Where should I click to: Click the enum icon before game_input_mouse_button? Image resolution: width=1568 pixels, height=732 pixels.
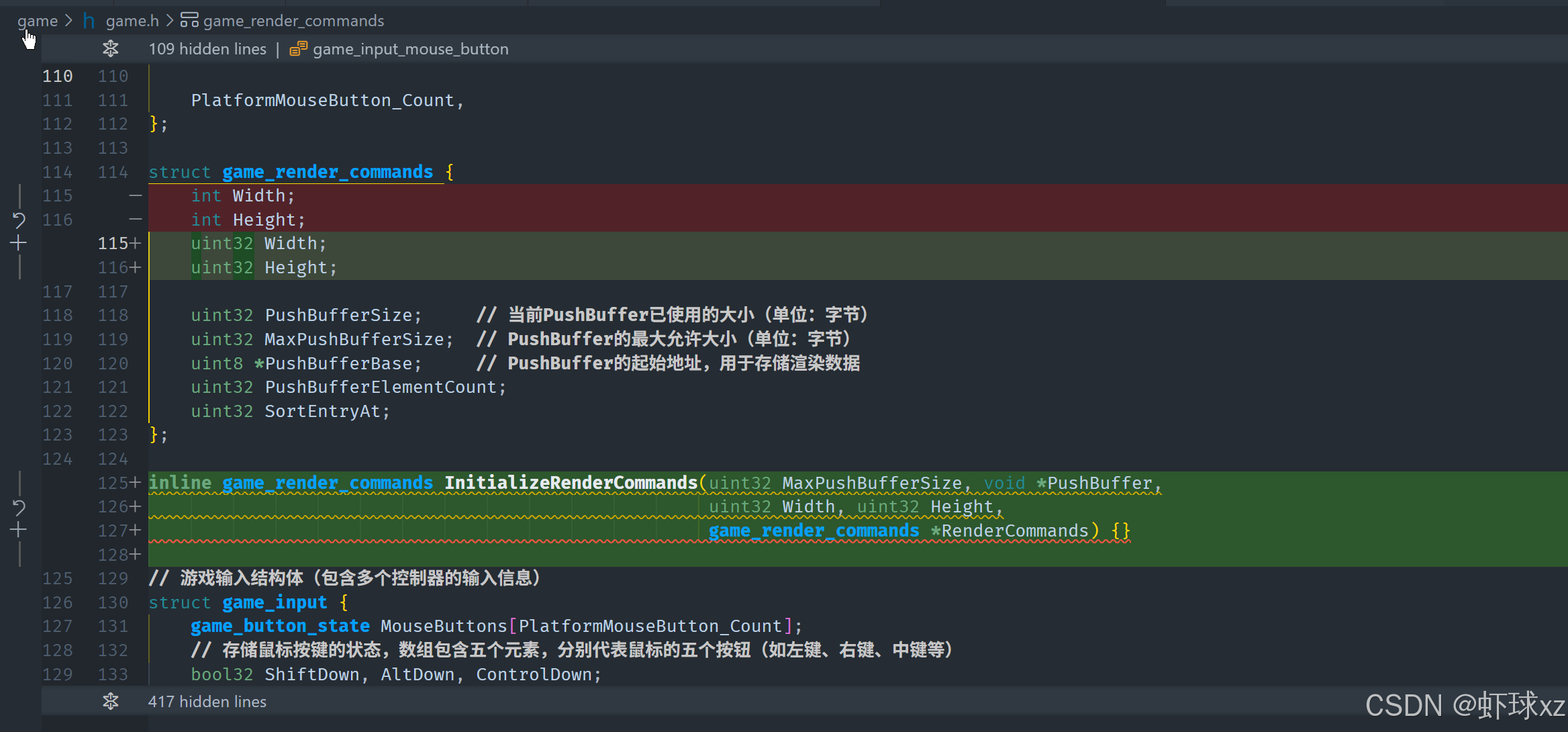(298, 49)
